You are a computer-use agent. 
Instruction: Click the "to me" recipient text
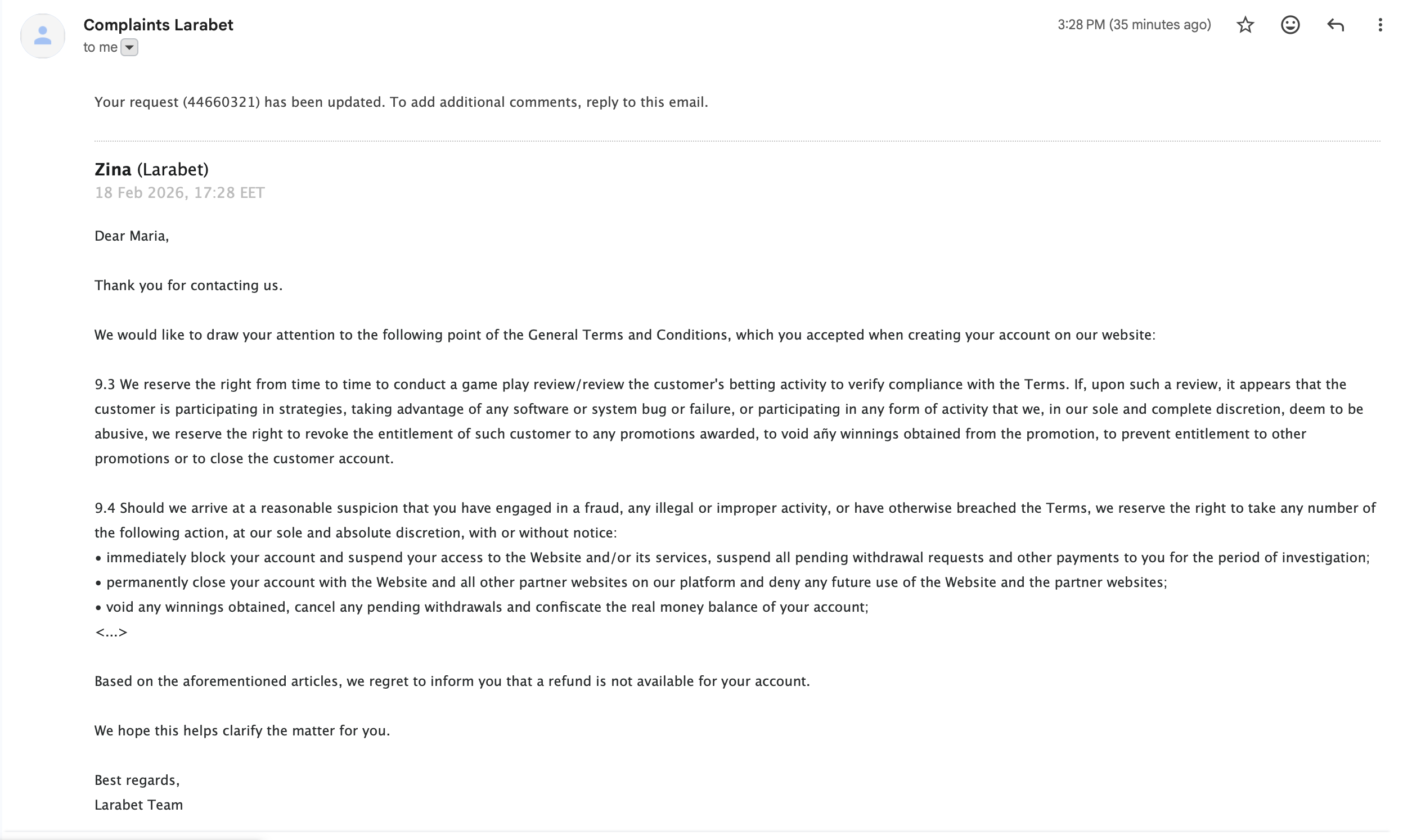click(x=100, y=48)
